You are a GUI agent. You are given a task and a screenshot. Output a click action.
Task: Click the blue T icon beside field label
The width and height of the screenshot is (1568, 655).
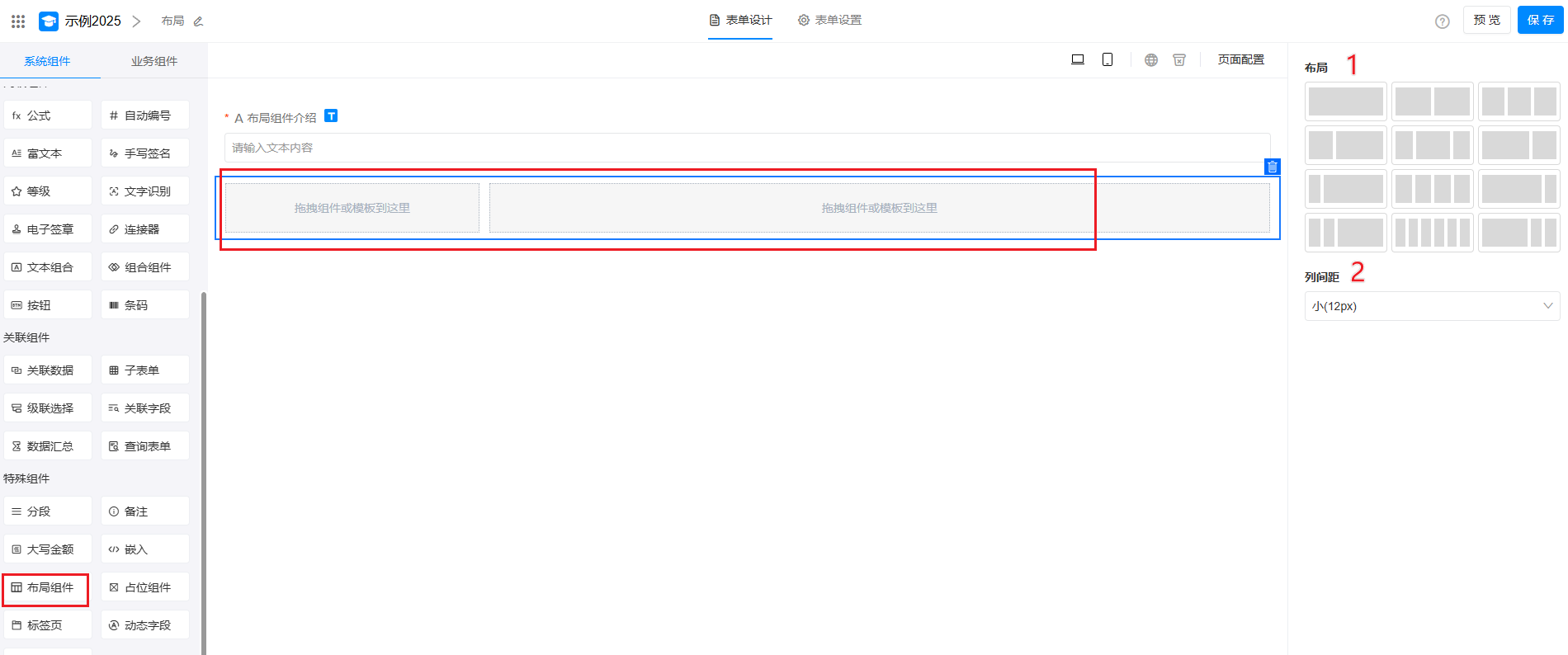pos(331,116)
